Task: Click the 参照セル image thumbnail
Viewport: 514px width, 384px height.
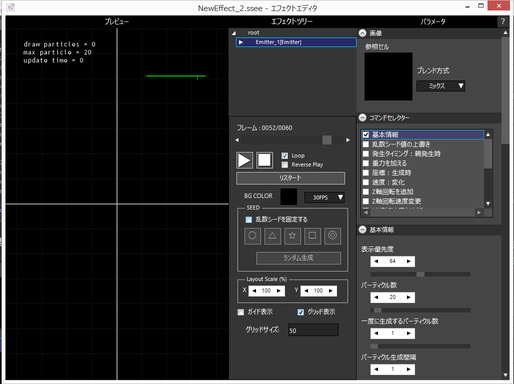Action: [388, 76]
